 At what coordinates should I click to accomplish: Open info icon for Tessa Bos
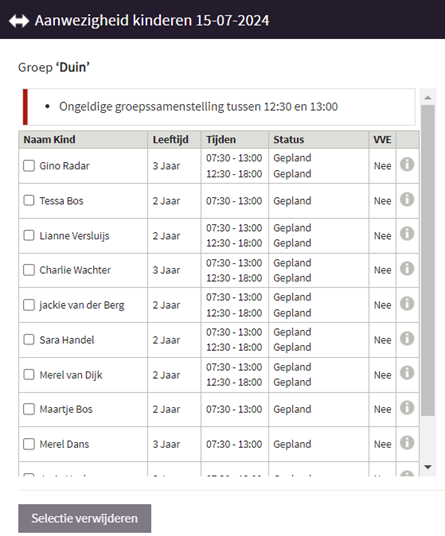click(x=407, y=199)
